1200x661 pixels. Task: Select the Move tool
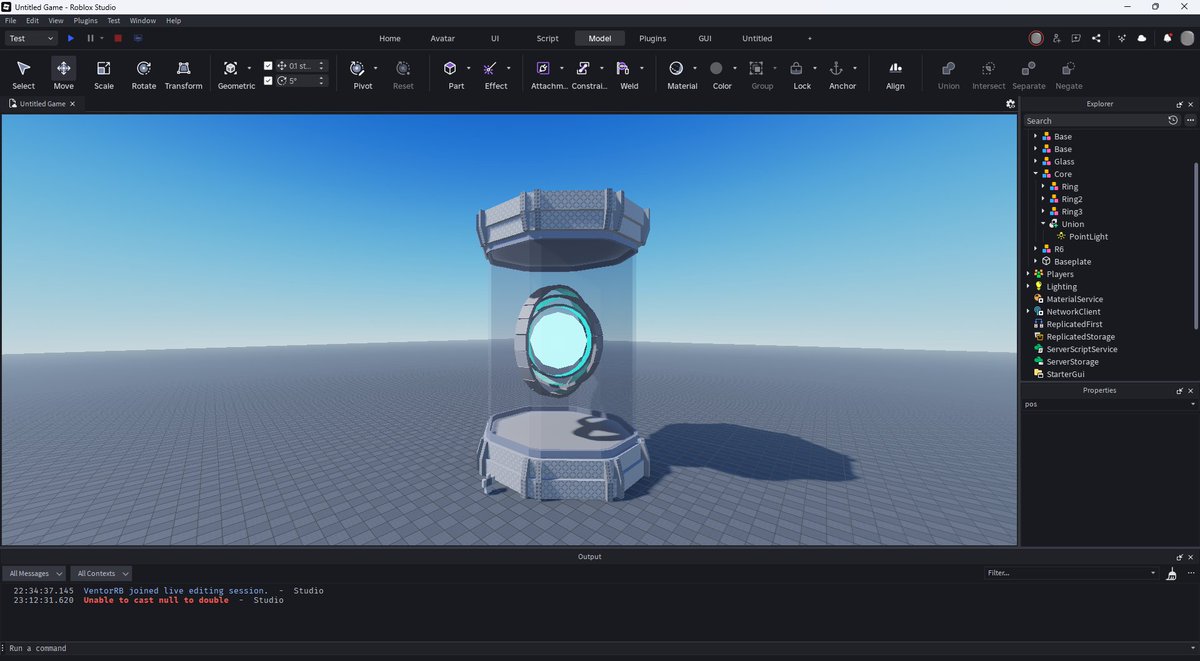[x=63, y=70]
